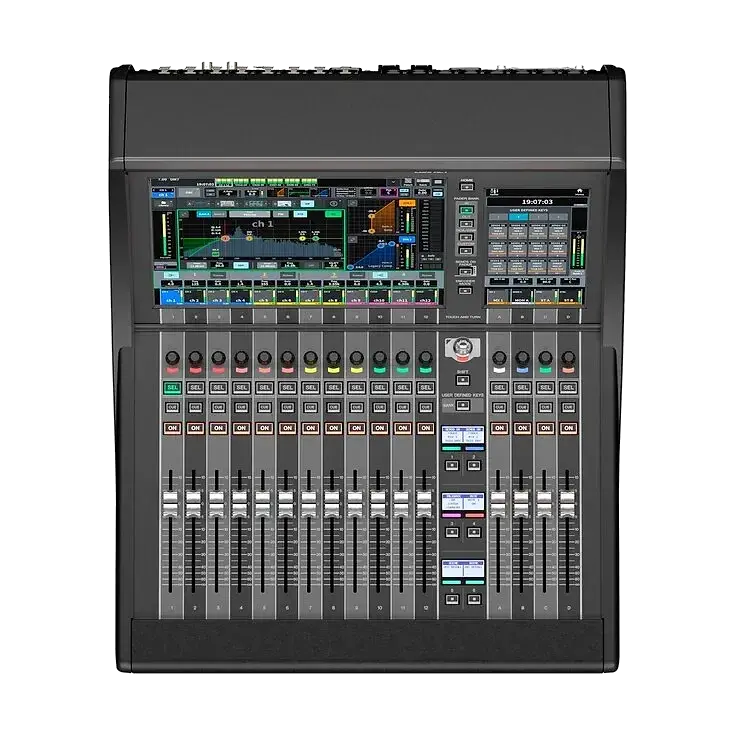Click the fader cap of strip D
This screenshot has width=735, height=735.
coord(567,504)
